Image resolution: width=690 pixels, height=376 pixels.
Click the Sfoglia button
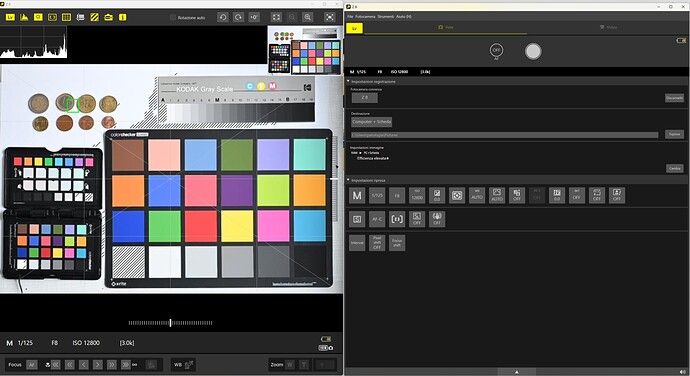674,134
